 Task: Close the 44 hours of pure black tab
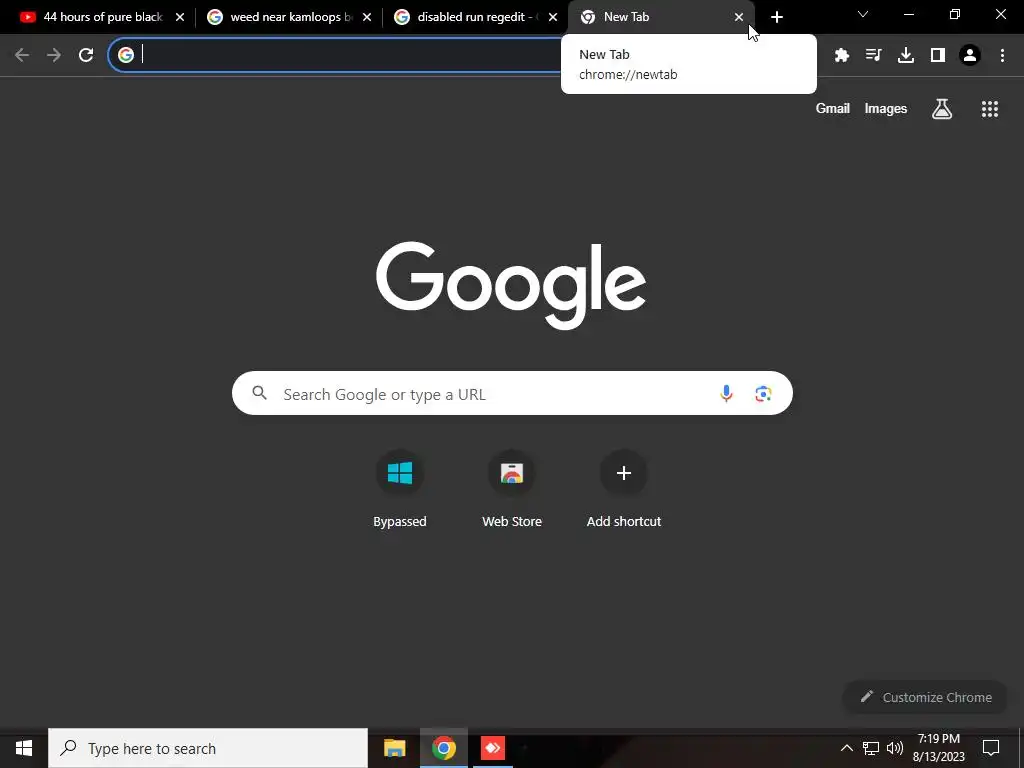click(x=180, y=17)
